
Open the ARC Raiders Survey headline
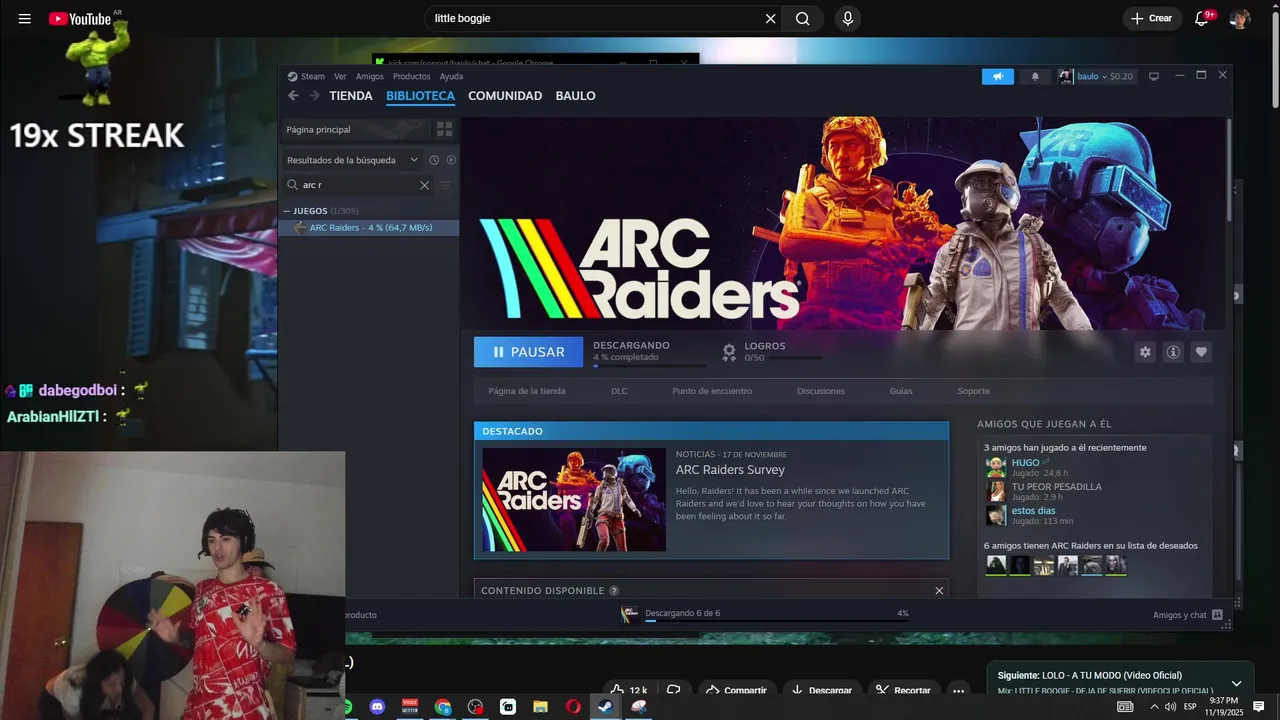730,470
